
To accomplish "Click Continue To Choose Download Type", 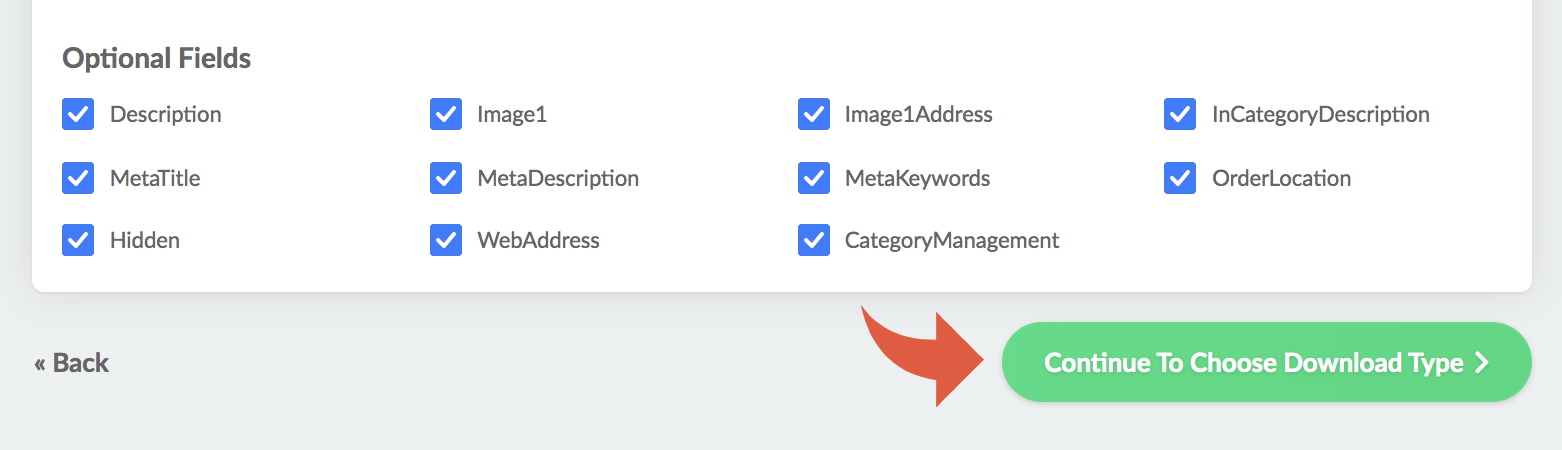I will (x=1267, y=362).
